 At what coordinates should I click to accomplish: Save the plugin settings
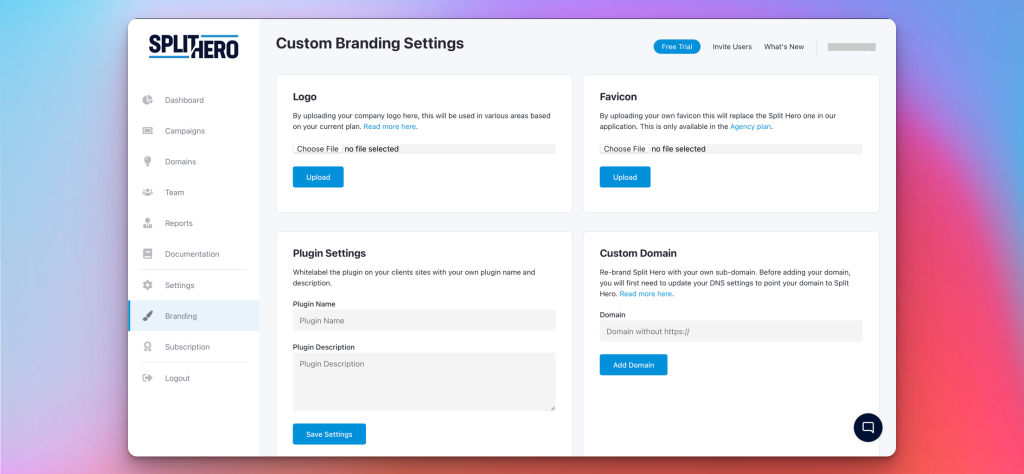[x=329, y=434]
